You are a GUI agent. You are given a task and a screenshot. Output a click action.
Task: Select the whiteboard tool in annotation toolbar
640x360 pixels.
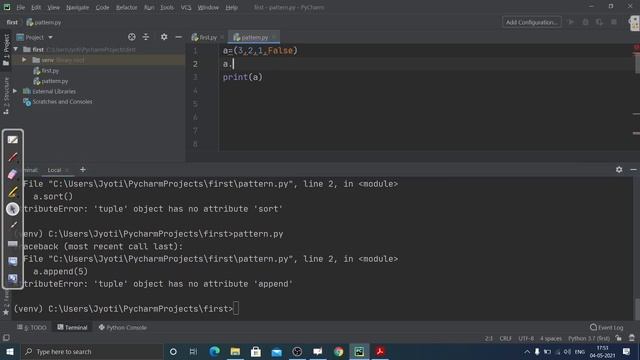[x=13, y=140]
